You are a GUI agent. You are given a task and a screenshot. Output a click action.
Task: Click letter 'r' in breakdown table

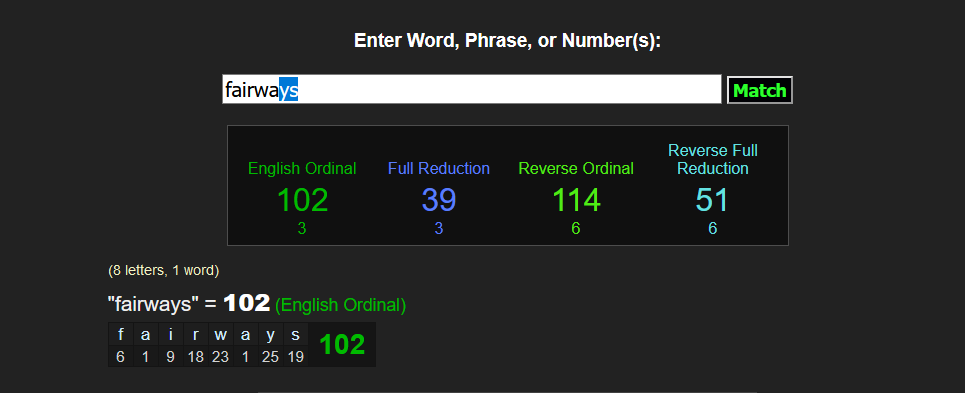[x=196, y=335]
